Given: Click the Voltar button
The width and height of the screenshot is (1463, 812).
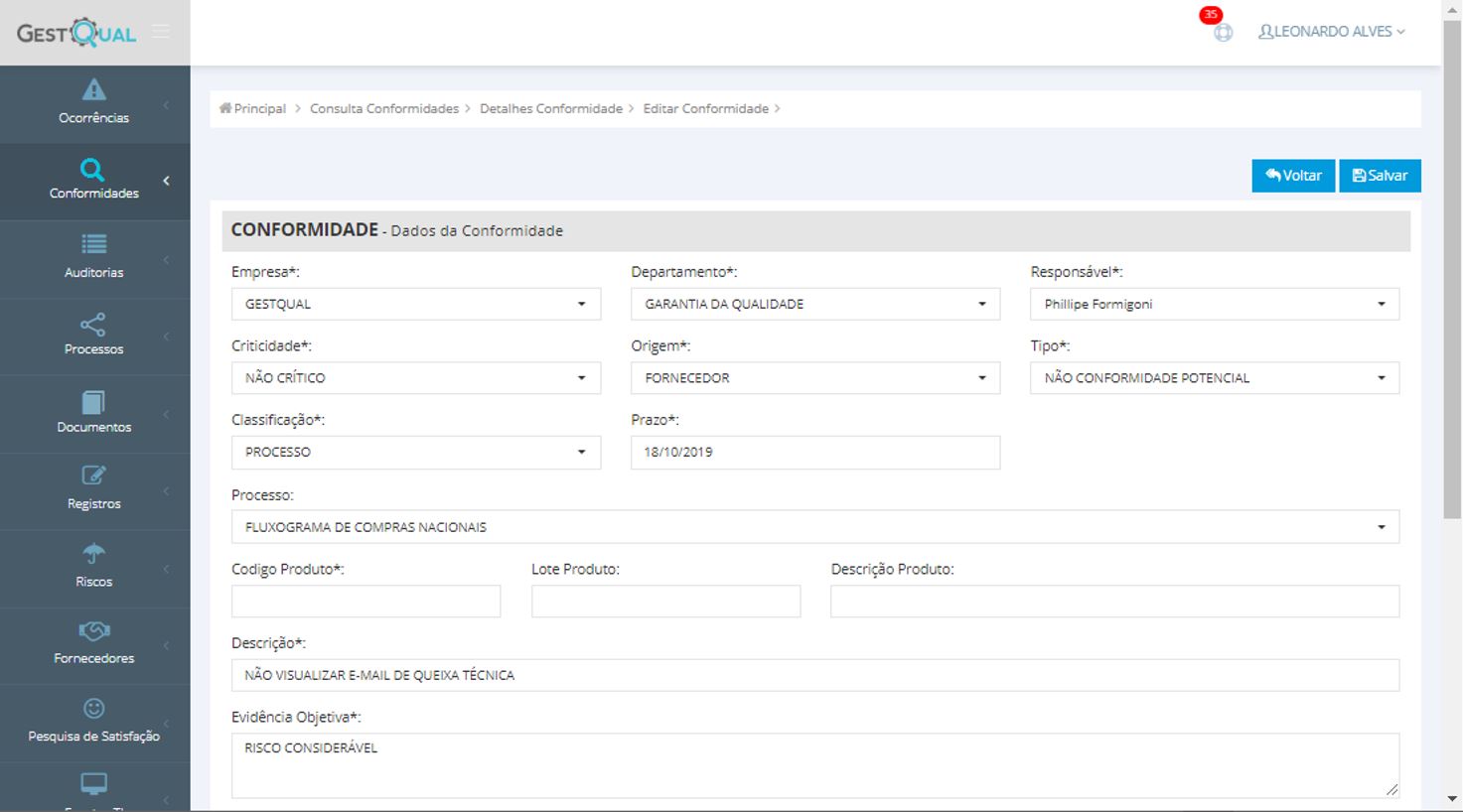Looking at the screenshot, I should (1293, 176).
